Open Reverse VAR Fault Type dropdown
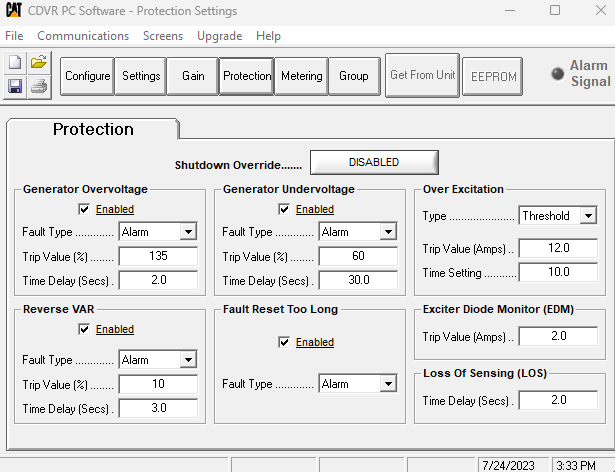Viewport: 615px width, 472px height. point(187,360)
